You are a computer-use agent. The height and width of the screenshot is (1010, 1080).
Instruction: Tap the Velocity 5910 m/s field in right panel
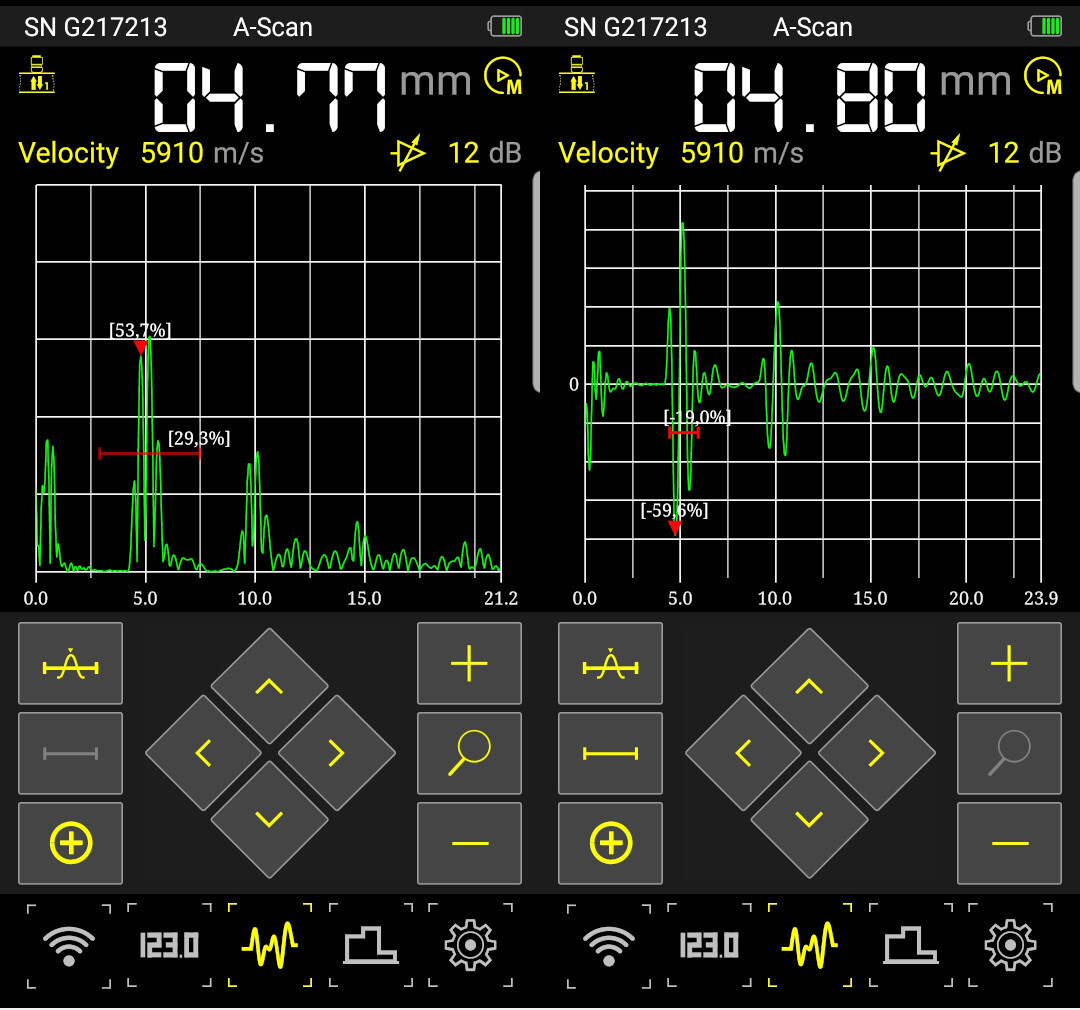(x=680, y=153)
